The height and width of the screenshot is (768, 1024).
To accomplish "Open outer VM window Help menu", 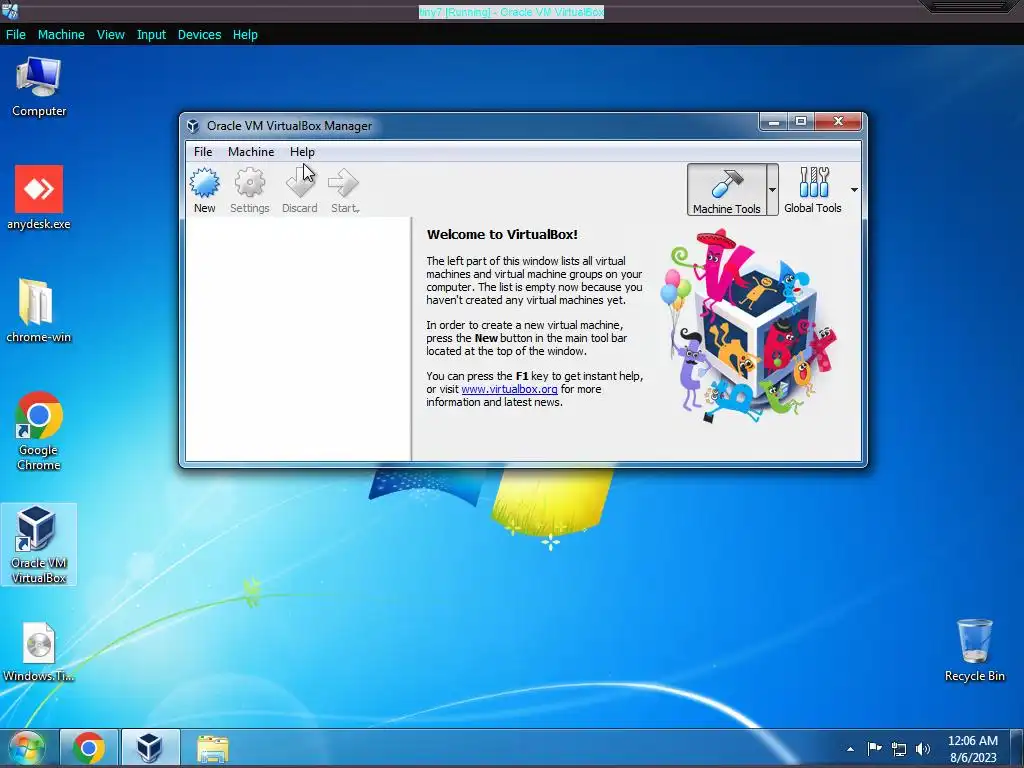I will pyautogui.click(x=245, y=35).
